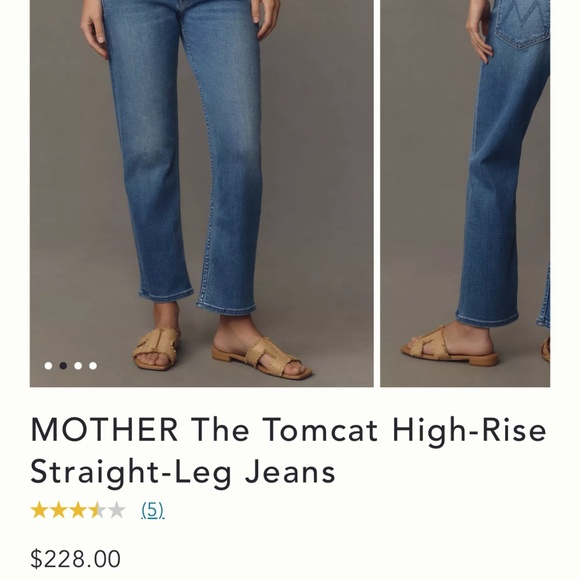Image resolution: width=580 pixels, height=580 pixels.
Task: Select the first image carousel dot
Action: (48, 366)
